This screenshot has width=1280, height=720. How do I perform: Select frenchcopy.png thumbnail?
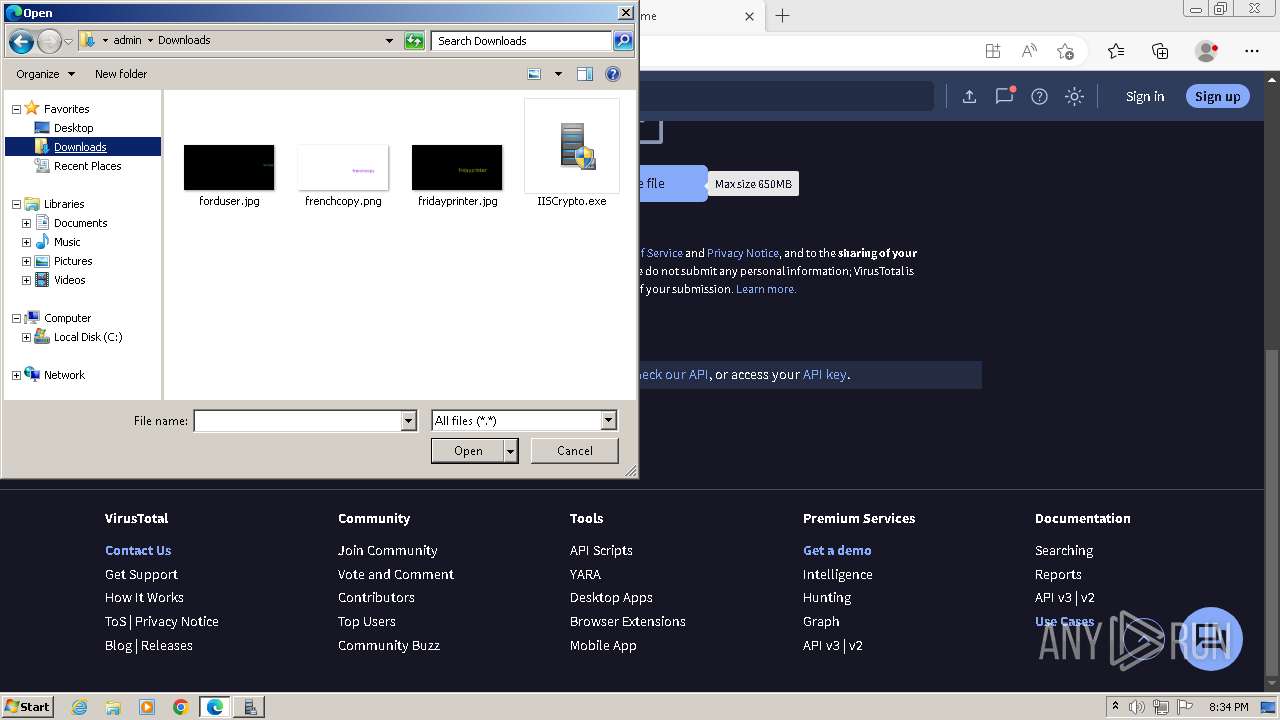pos(343,167)
